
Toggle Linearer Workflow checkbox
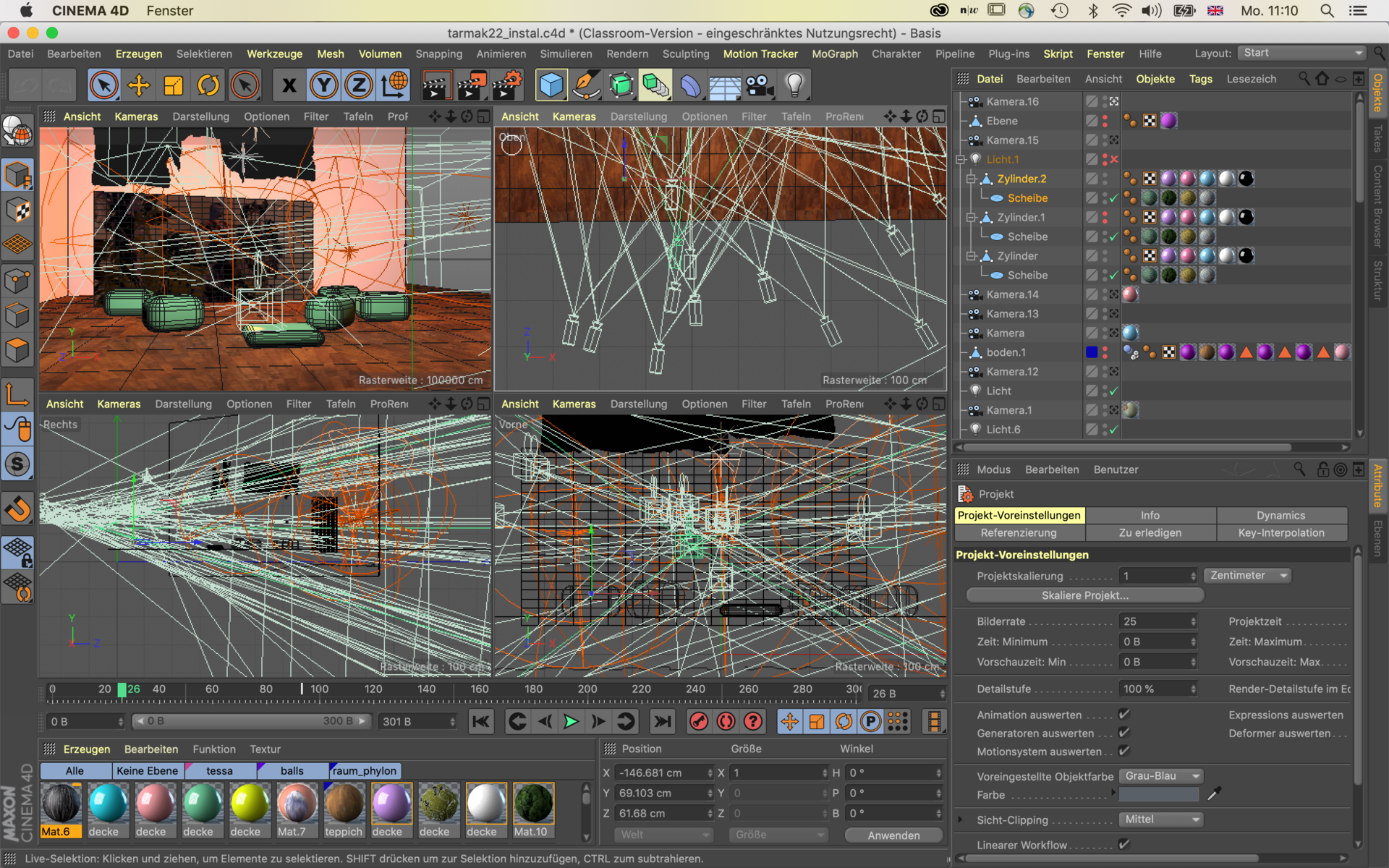[x=1123, y=844]
